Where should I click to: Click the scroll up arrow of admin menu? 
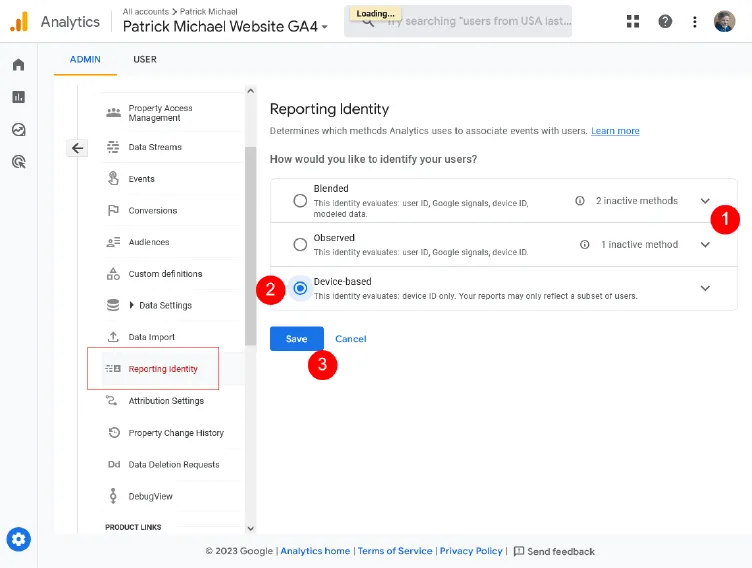[x=250, y=91]
